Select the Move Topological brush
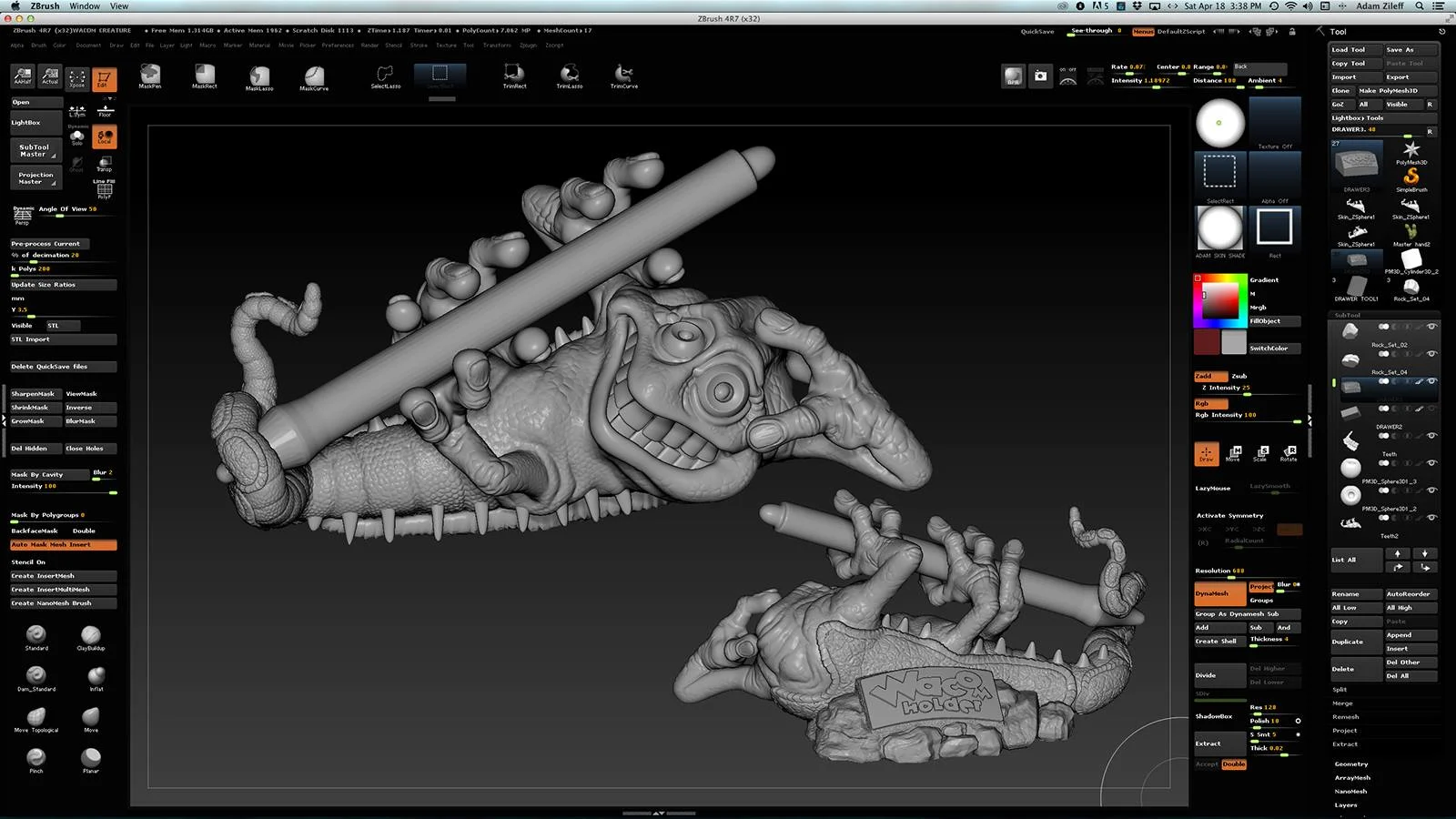 (x=36, y=719)
